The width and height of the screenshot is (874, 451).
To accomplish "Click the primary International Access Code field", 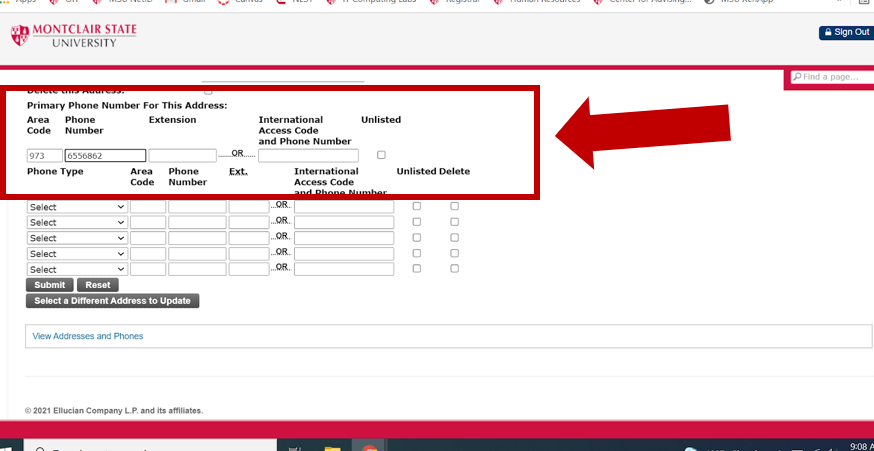I will [x=308, y=156].
